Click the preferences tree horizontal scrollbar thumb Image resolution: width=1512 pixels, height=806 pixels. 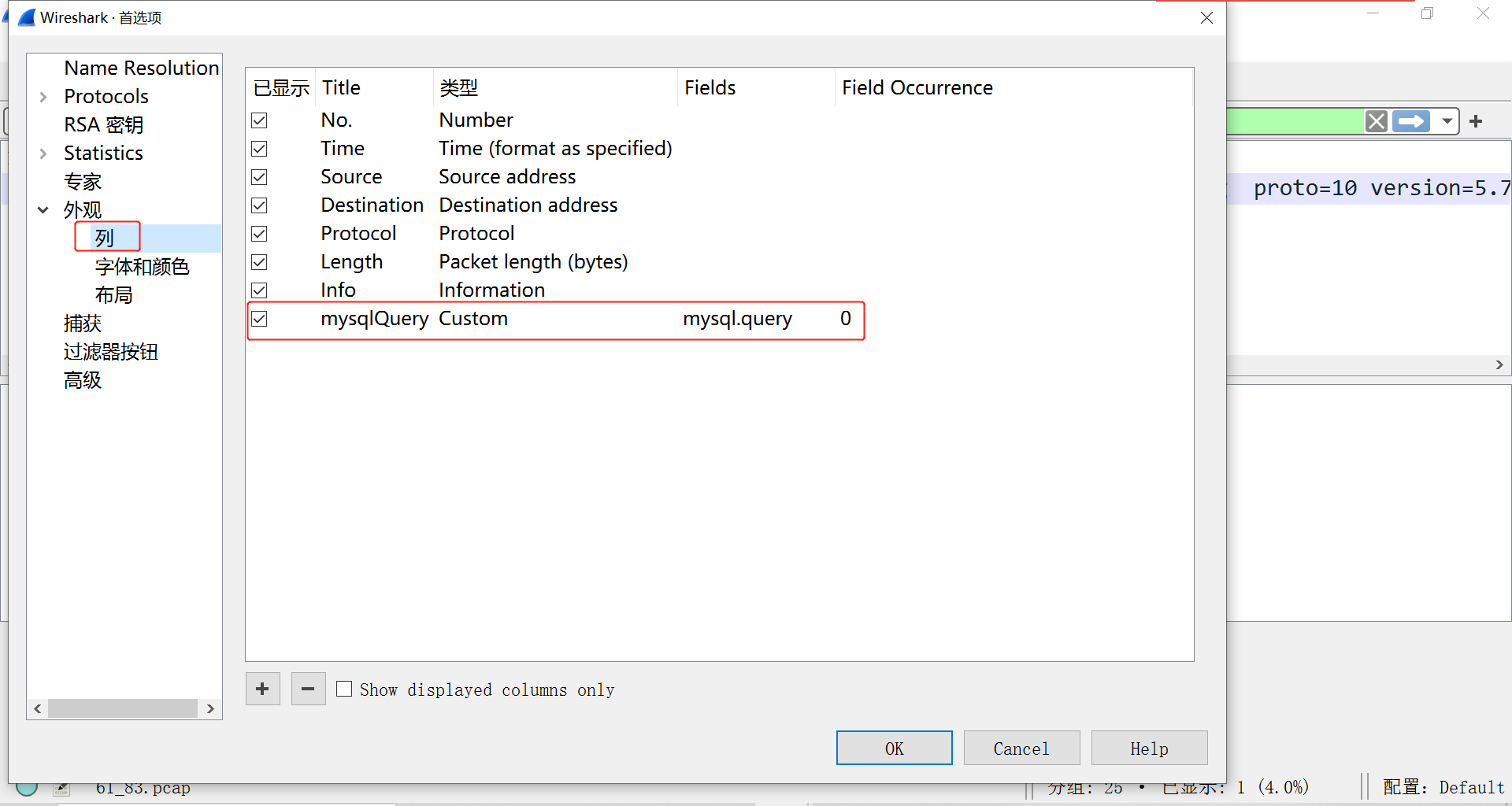point(122,708)
